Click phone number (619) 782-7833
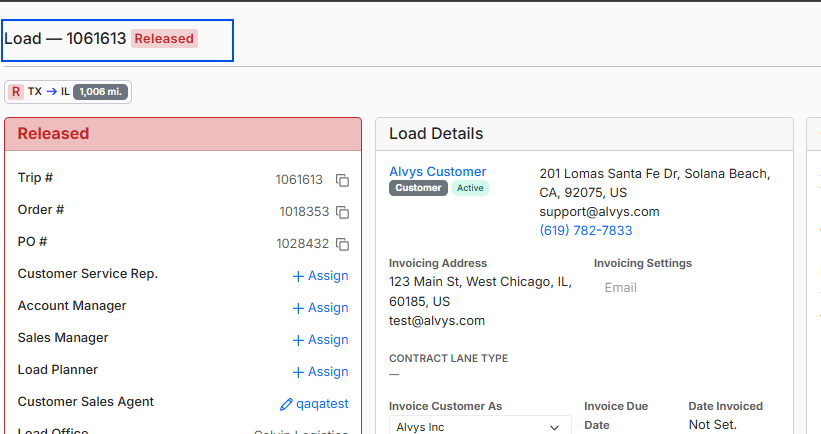821x434 pixels. pos(586,230)
